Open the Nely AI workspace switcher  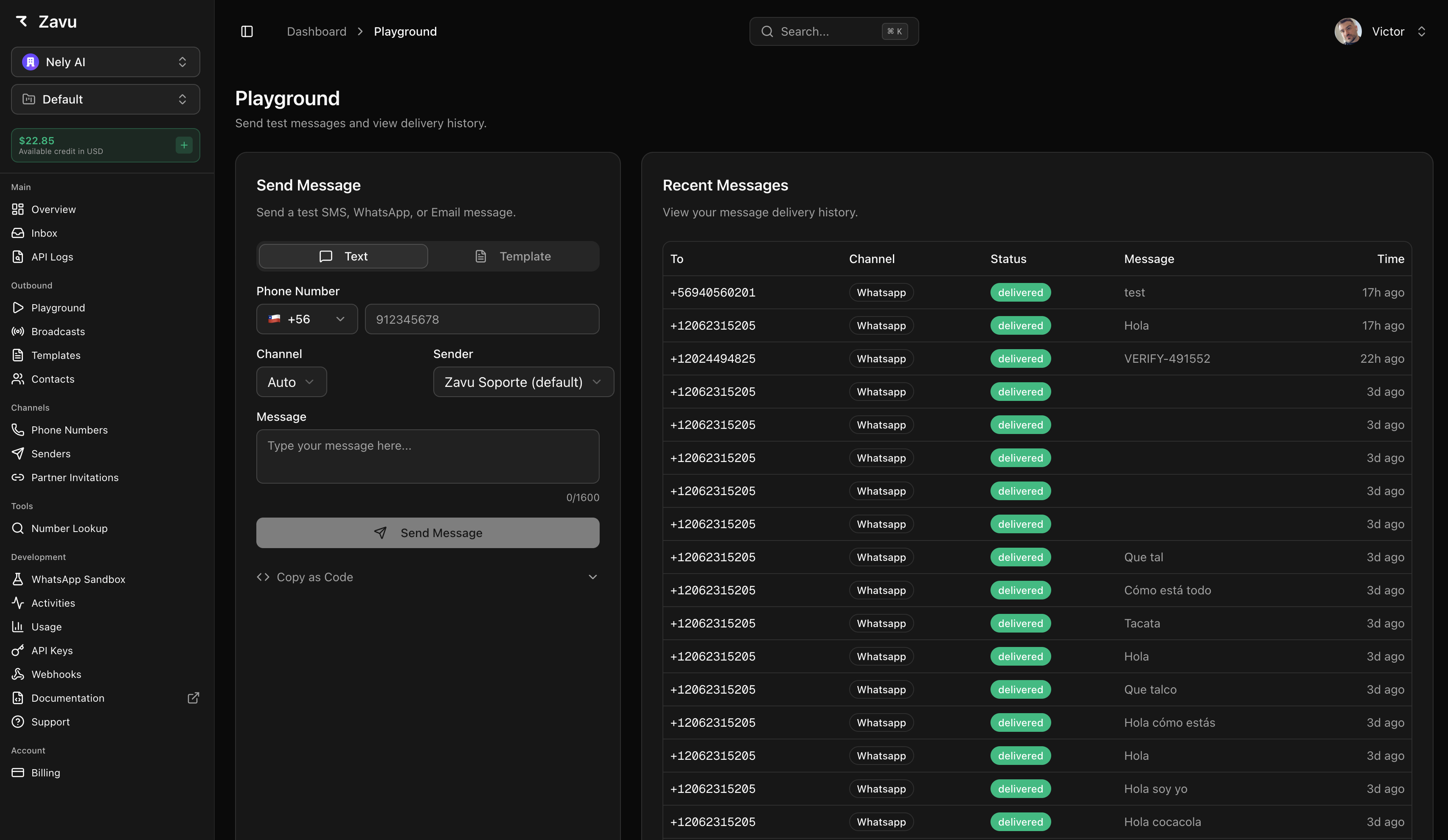105,62
